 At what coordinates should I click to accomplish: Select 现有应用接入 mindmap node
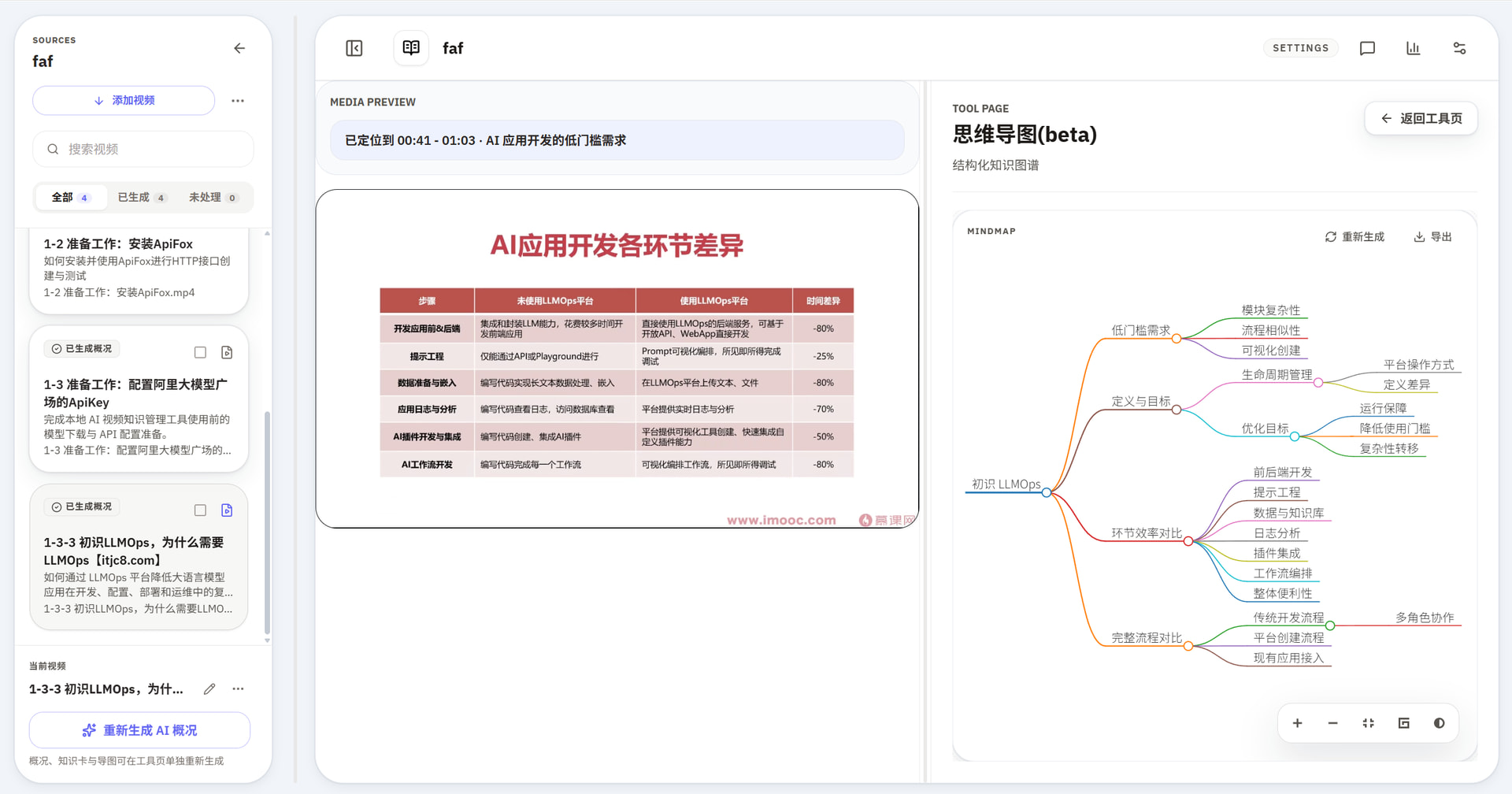(1288, 659)
